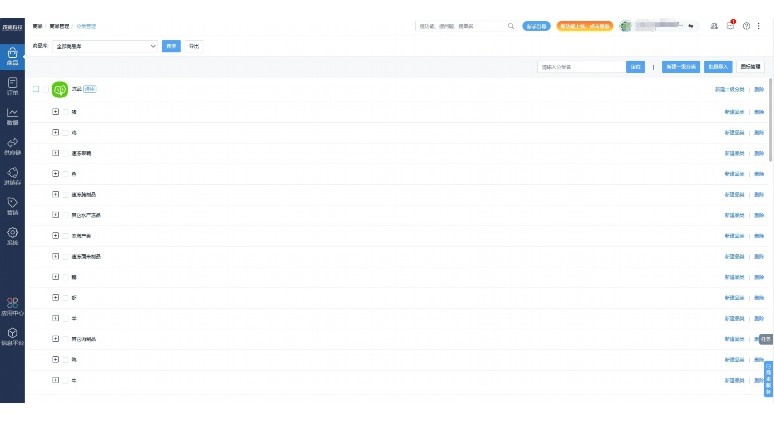
Task: Click blue search button beside library dropdown
Action: coord(171,46)
